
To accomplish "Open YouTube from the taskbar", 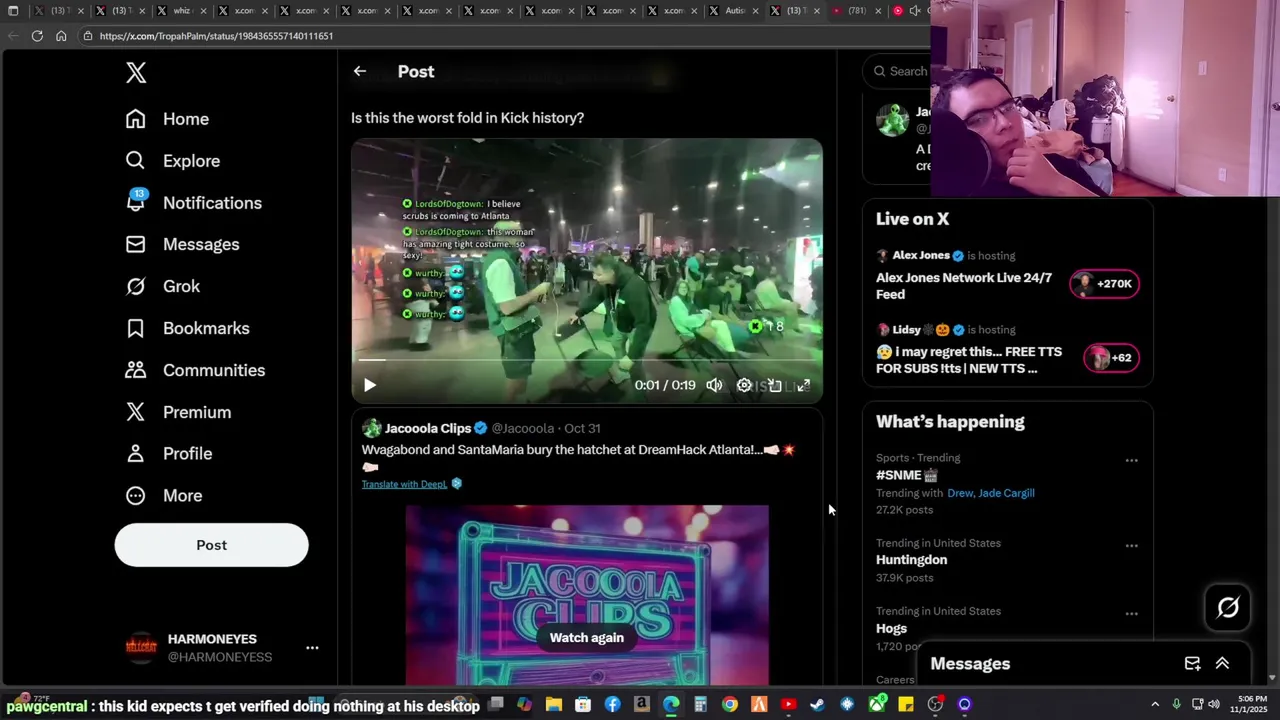I will click(x=789, y=705).
